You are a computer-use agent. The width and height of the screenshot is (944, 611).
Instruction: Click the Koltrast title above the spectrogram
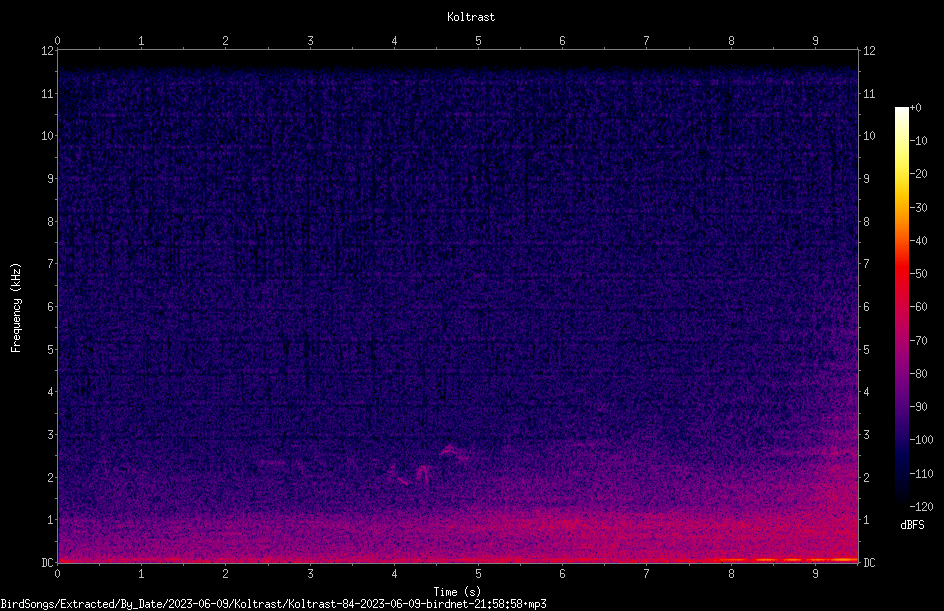pyautogui.click(x=471, y=17)
